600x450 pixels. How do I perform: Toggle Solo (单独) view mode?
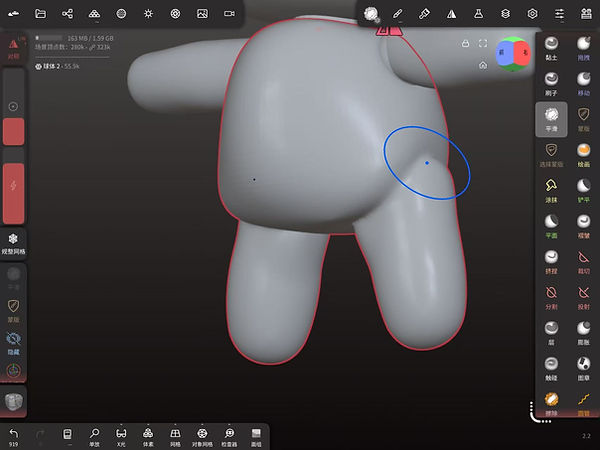[x=94, y=437]
